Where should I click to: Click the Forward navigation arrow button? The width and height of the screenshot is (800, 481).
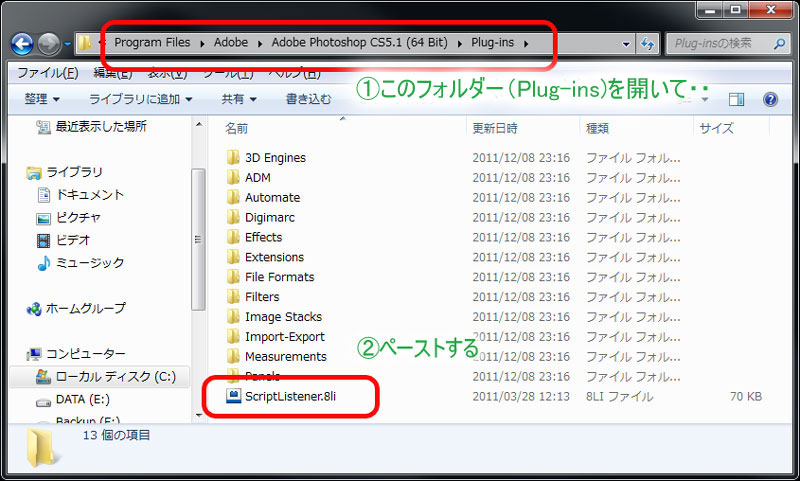point(49,44)
